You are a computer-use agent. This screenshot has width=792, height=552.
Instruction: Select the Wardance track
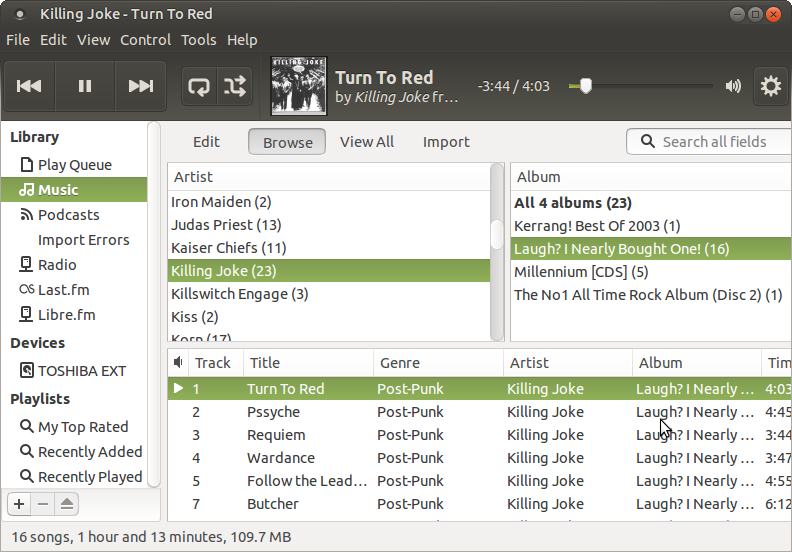[x=480, y=458]
